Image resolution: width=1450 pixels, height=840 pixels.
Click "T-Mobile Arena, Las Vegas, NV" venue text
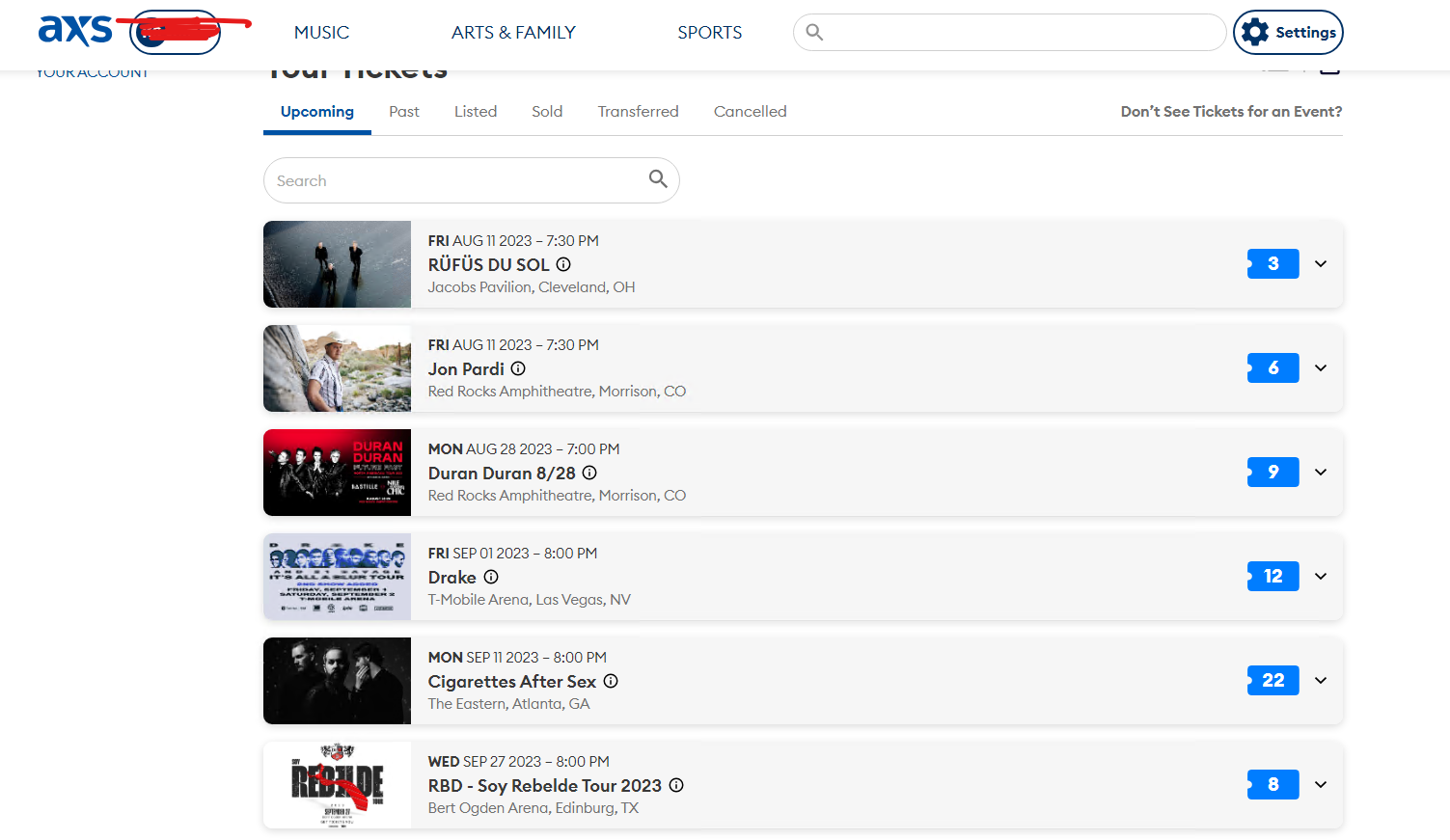pyautogui.click(x=530, y=600)
